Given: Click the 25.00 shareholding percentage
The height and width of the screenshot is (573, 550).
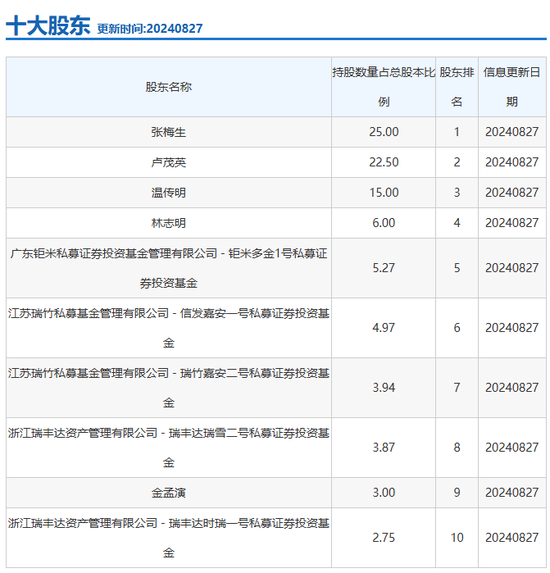Looking at the screenshot, I should point(383,132).
